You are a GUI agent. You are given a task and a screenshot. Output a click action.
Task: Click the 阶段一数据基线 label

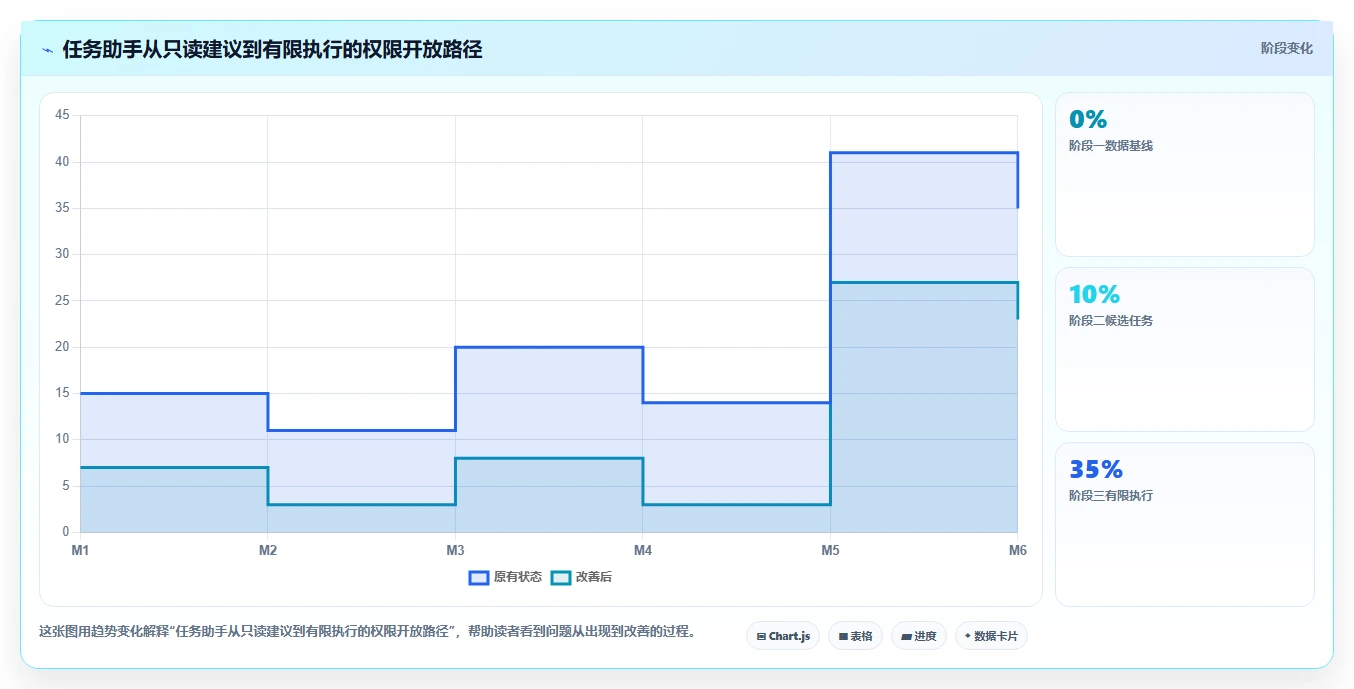[x=1111, y=146]
